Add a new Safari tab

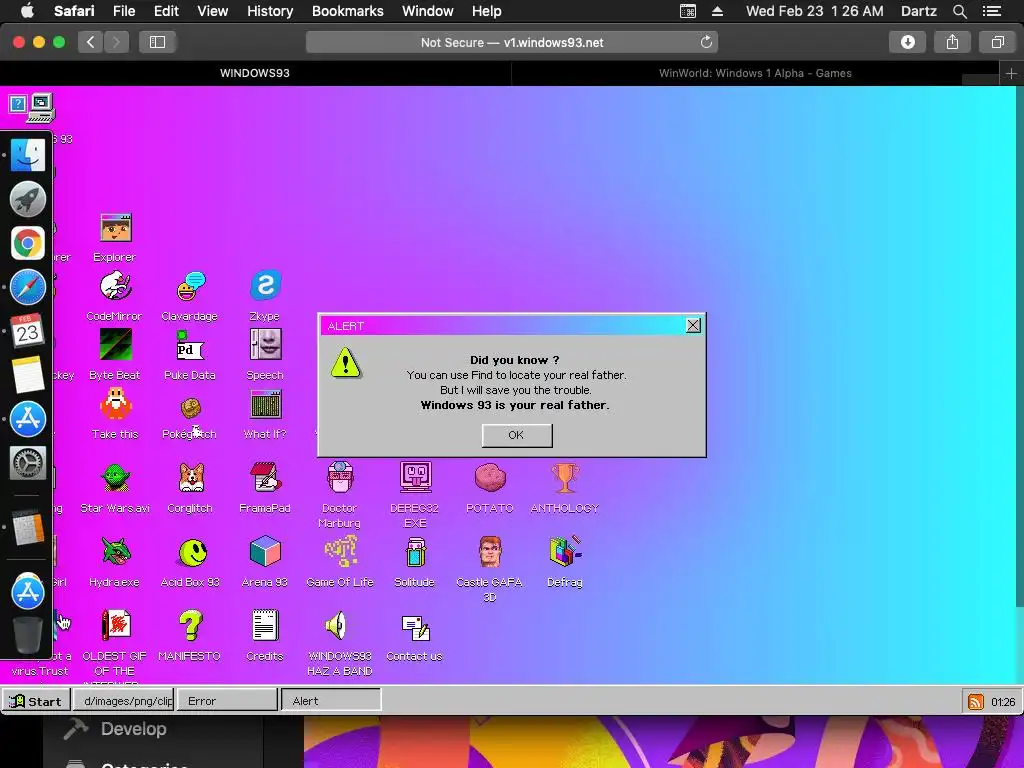tap(1011, 74)
